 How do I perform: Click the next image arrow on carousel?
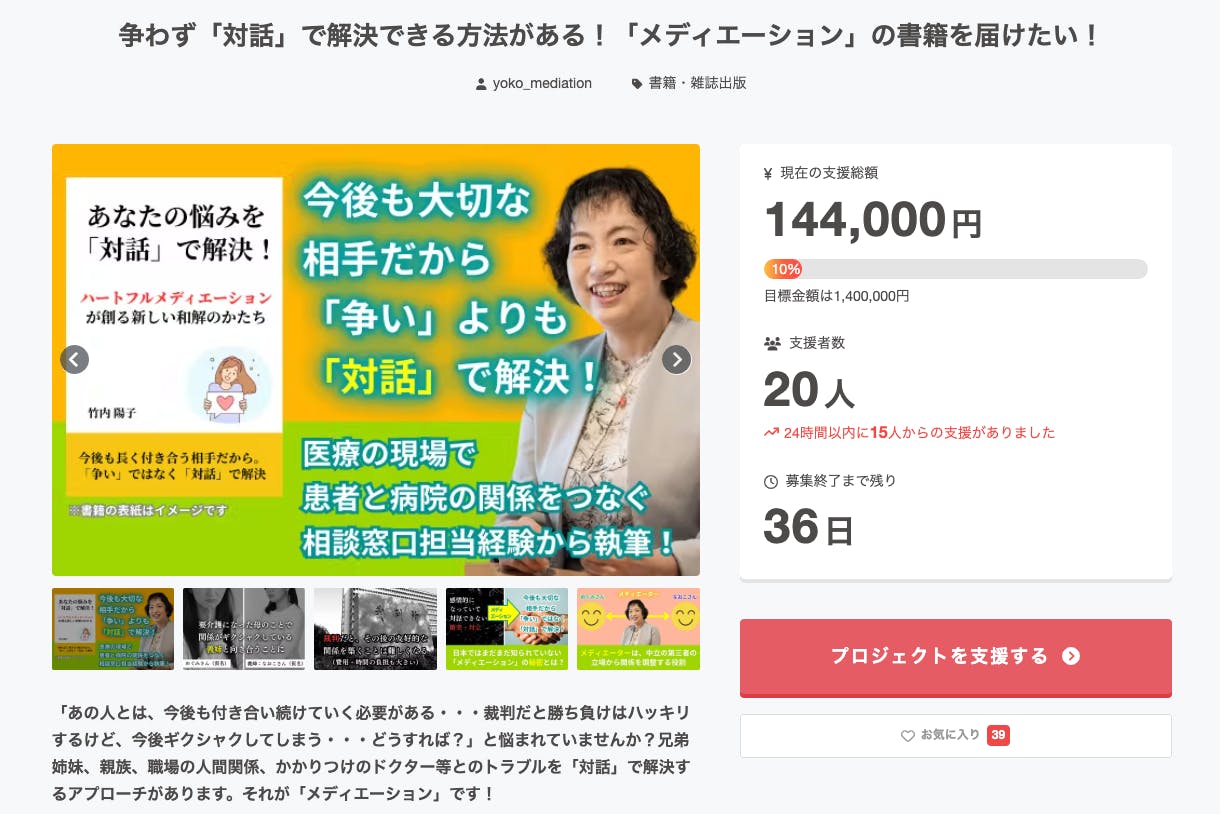click(x=676, y=359)
